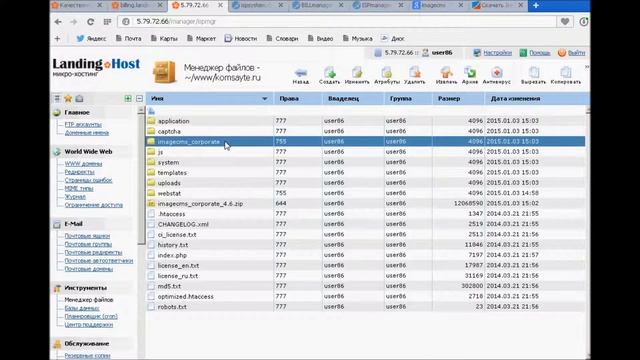Viewport: 640px width, 360px height.
Task: Click the Имя column sort arrow
Action: tap(264, 99)
